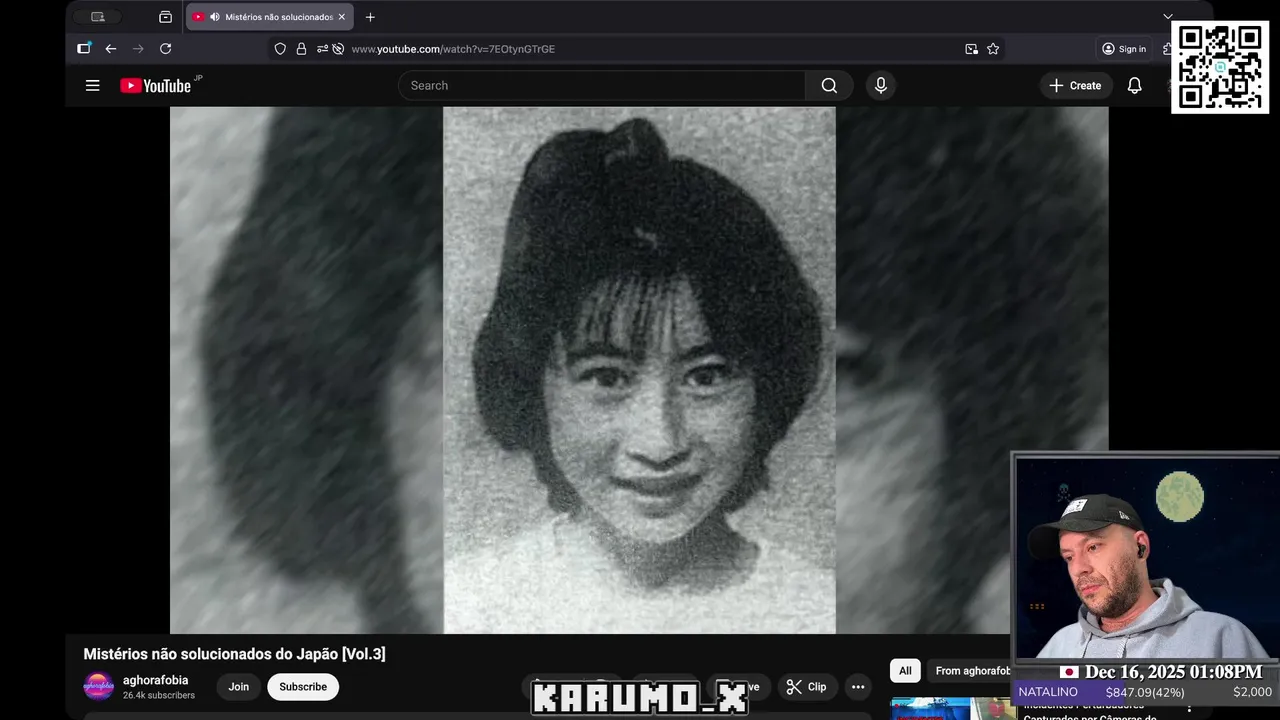Open YouTube notifications bell
The height and width of the screenshot is (720, 1280).
1134,86
